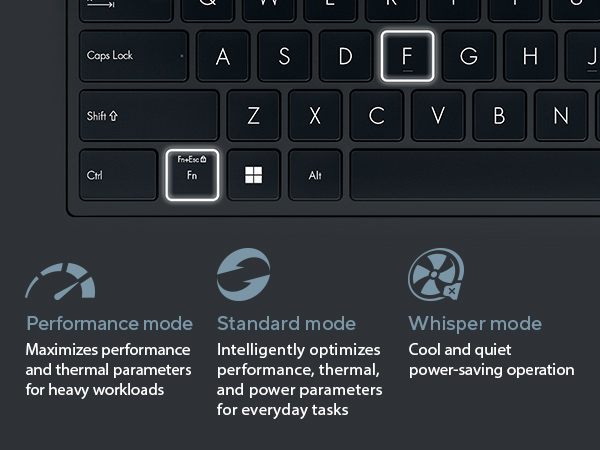Click the Performance mode speedometer icon
The image size is (600, 450).
click(x=60, y=281)
